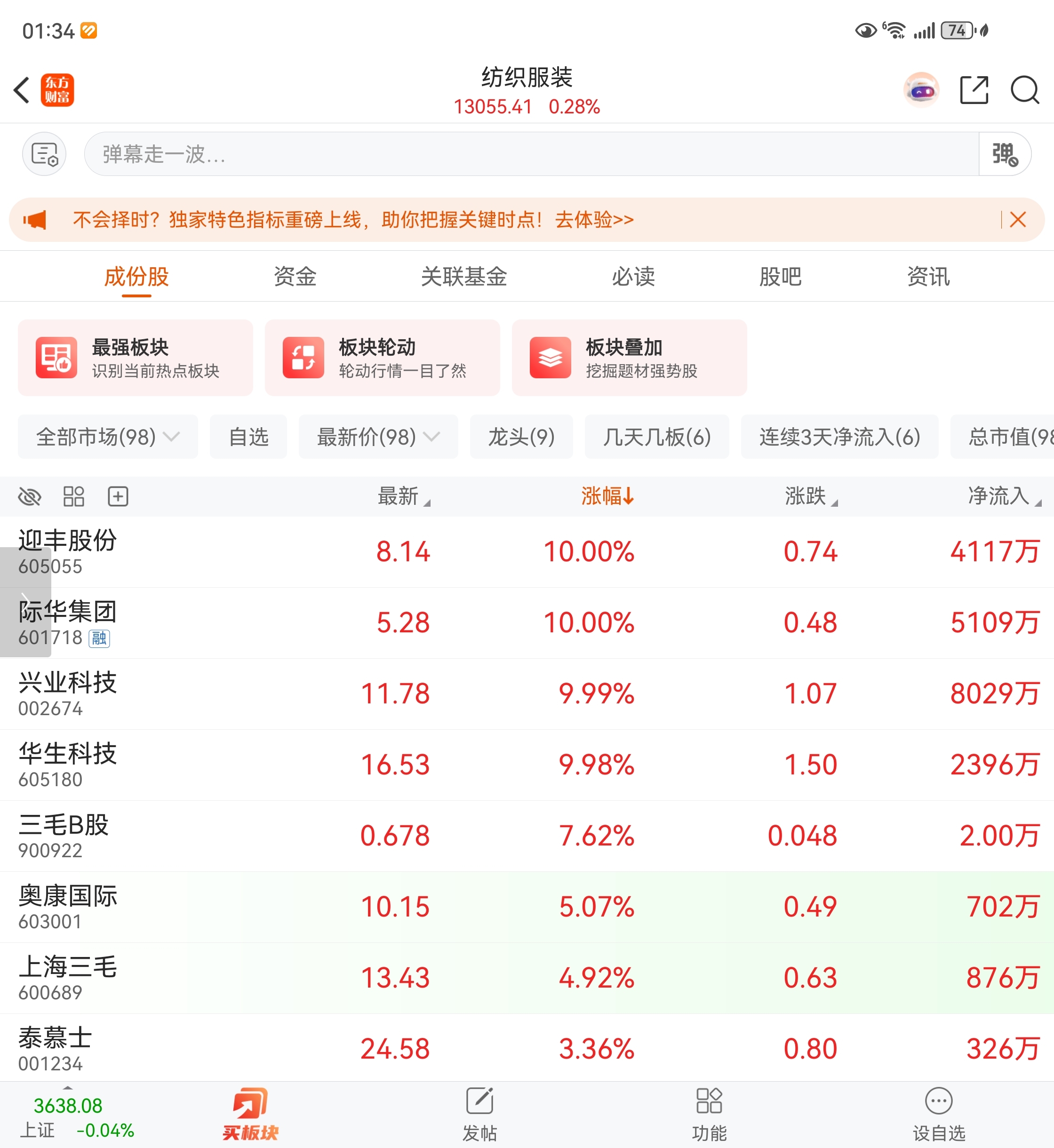
Task: Switch to the 资讯 tab
Action: (x=928, y=277)
